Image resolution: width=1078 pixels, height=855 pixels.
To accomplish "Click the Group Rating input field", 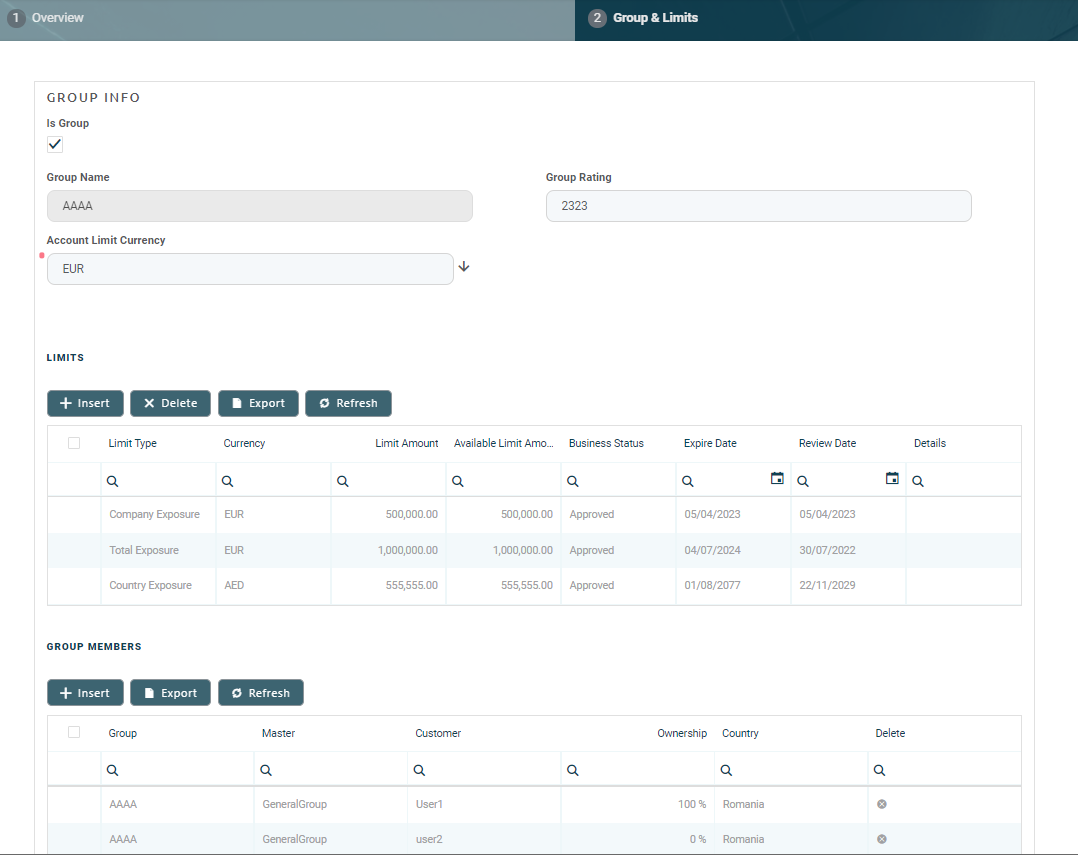I will tap(758, 206).
